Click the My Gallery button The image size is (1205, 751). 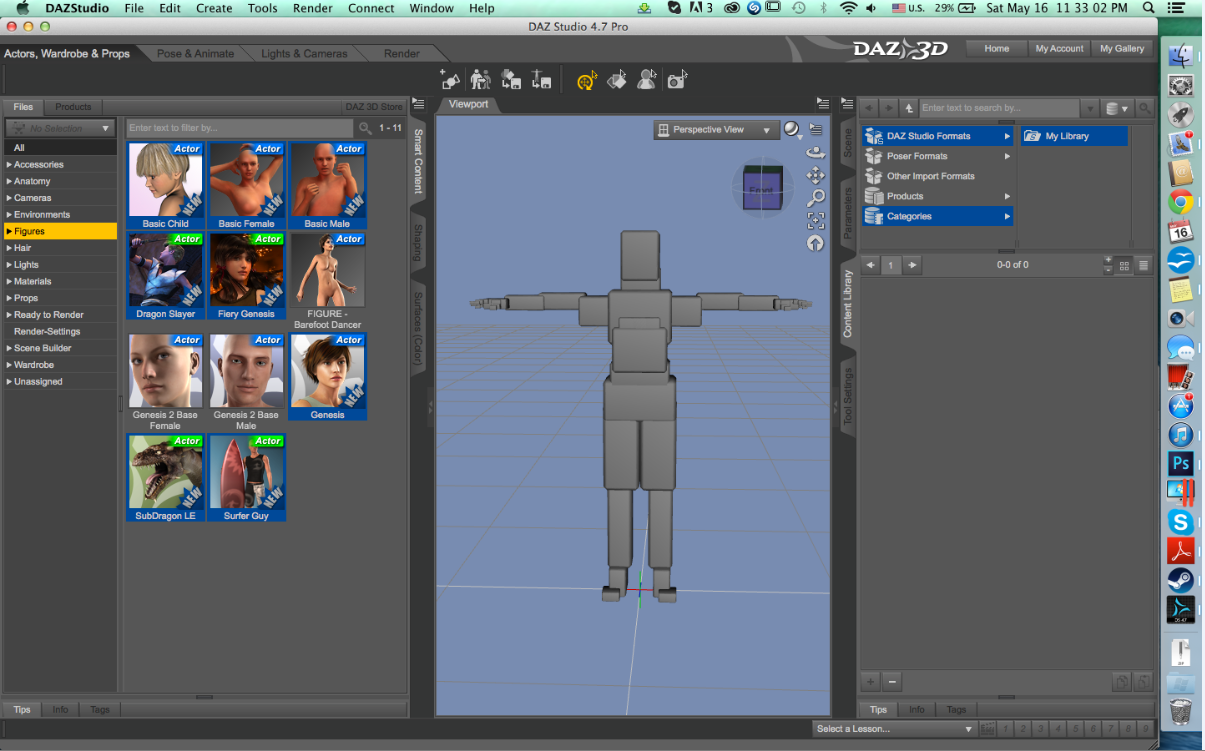(x=1122, y=48)
